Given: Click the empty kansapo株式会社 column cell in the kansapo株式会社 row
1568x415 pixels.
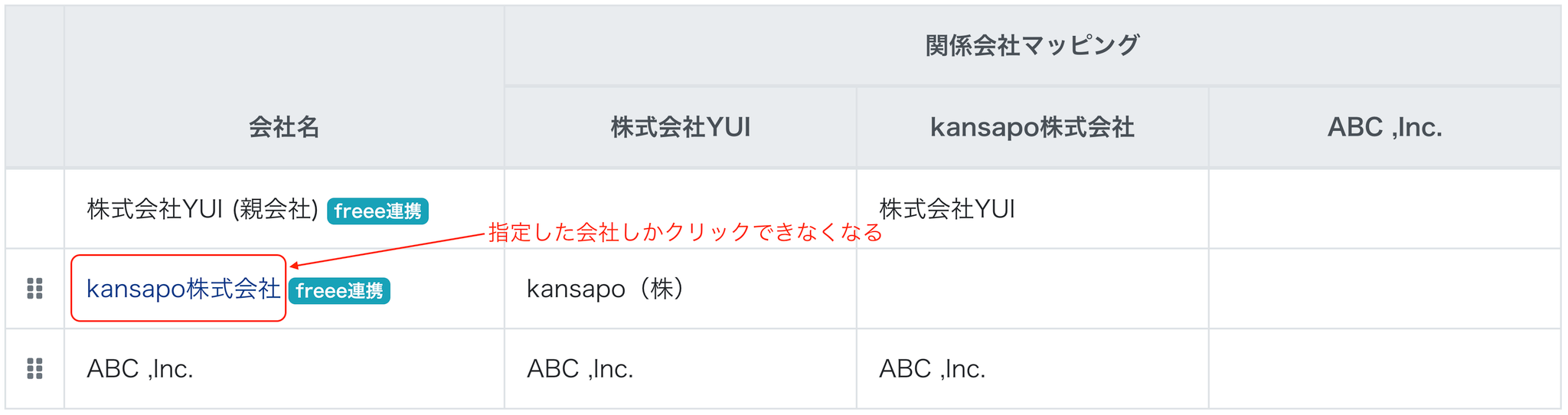Looking at the screenshot, I should click(x=1032, y=289).
